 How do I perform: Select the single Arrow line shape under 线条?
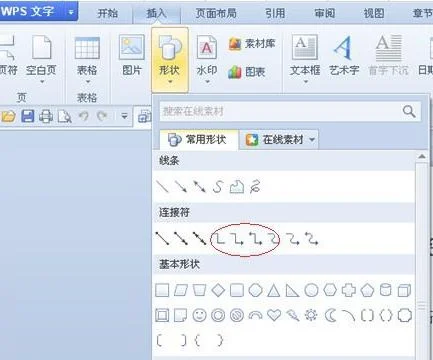pos(181,187)
